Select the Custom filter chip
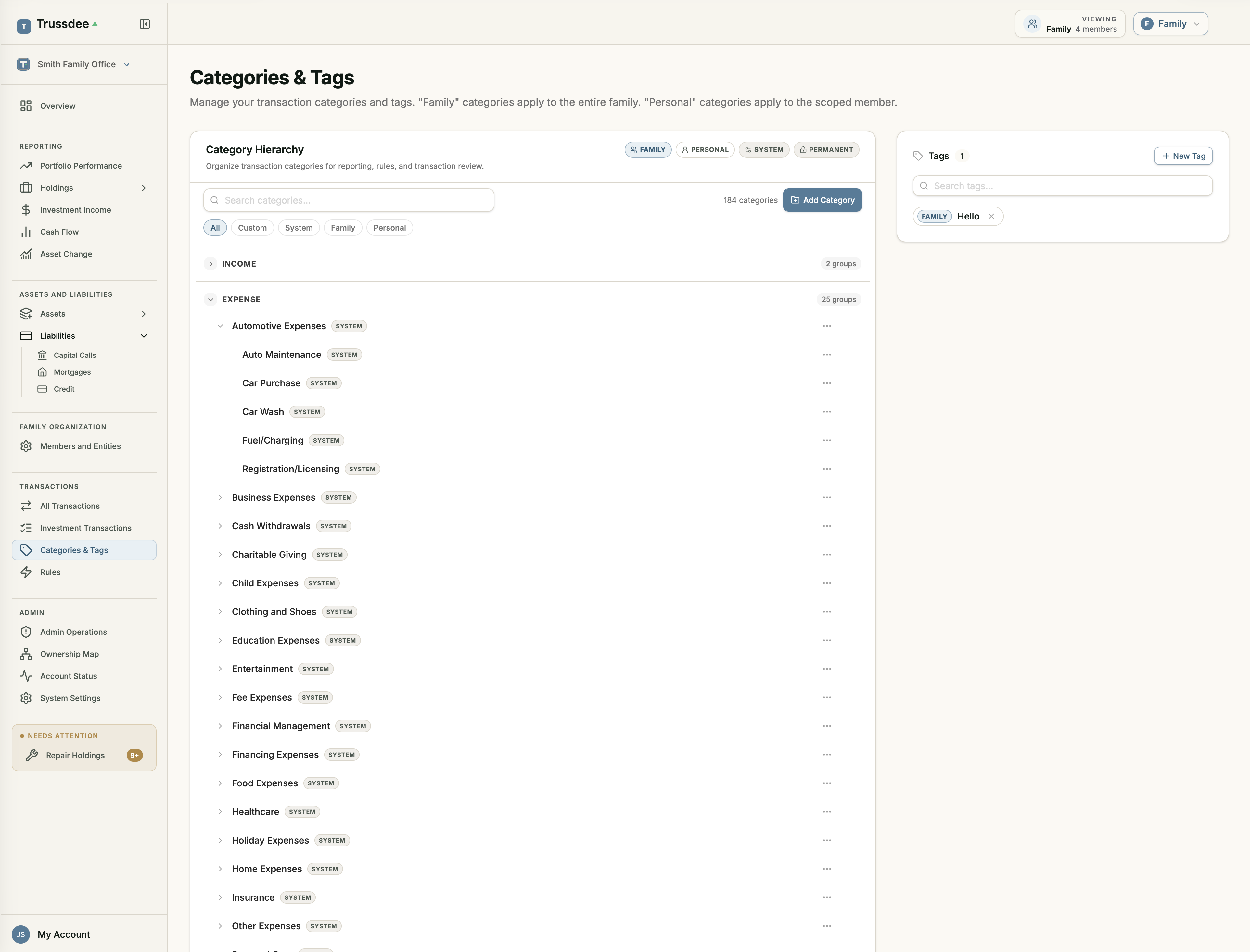The image size is (1250, 952). [x=252, y=228]
